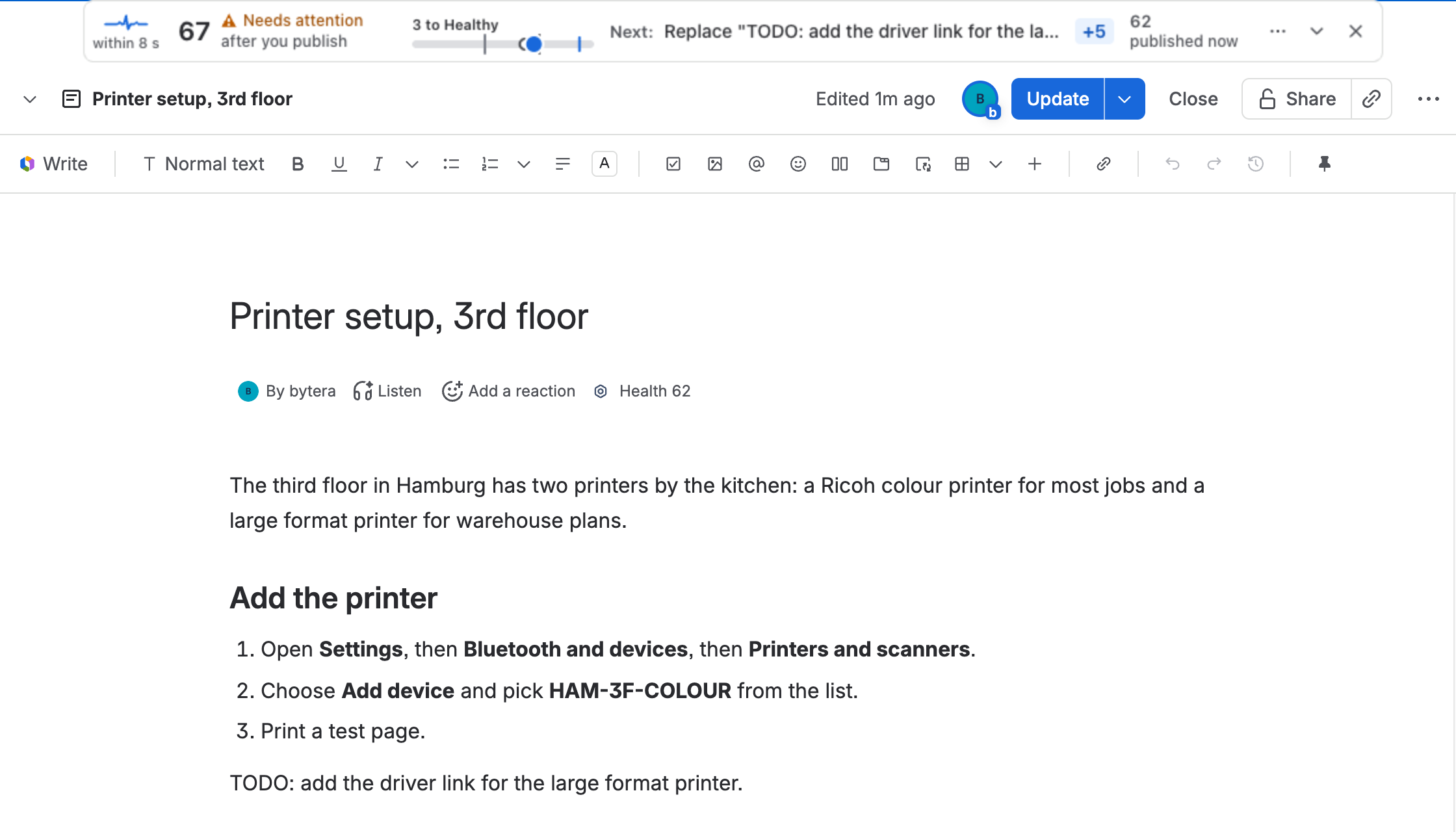Open health bar more options
Viewport: 1456px width, 832px height.
coord(1277,31)
